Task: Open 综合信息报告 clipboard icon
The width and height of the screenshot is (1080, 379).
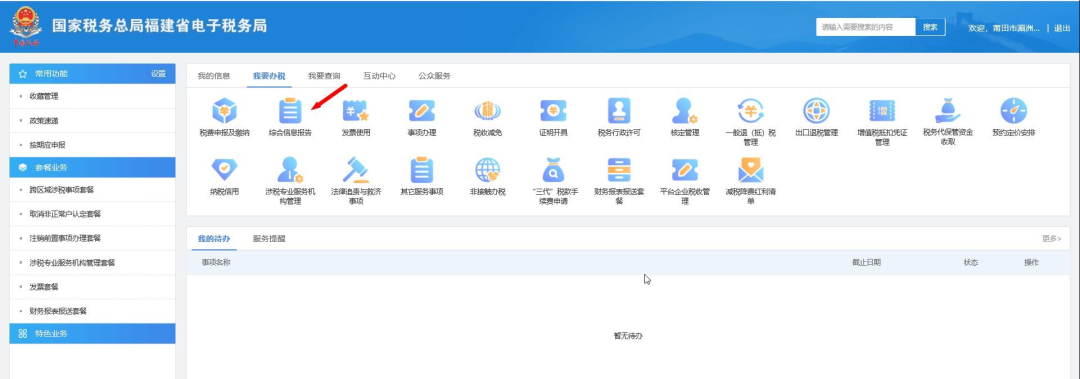Action: tap(290, 110)
